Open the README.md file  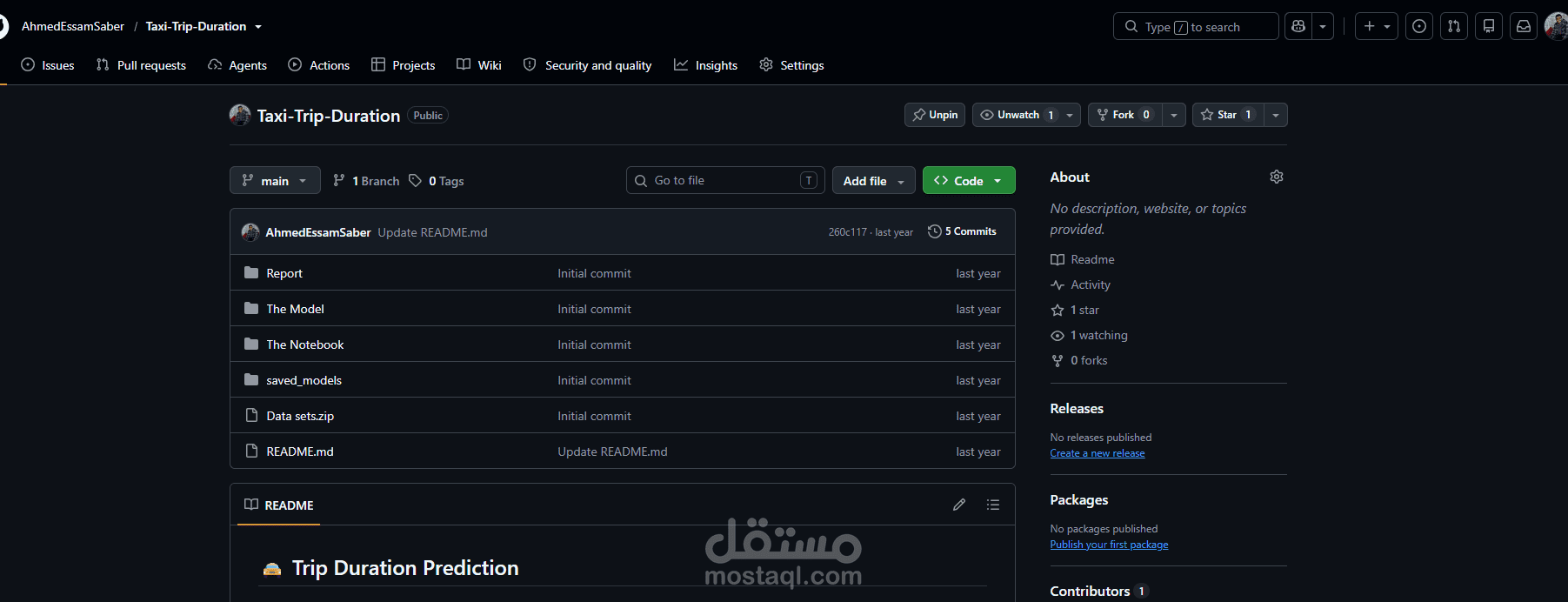[300, 451]
